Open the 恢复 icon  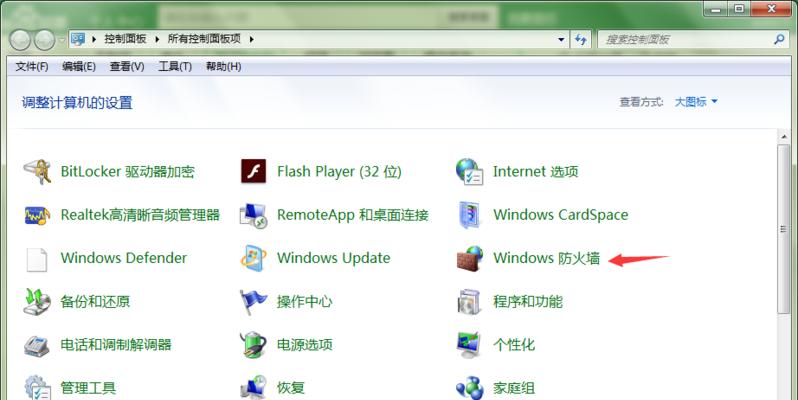click(x=253, y=388)
